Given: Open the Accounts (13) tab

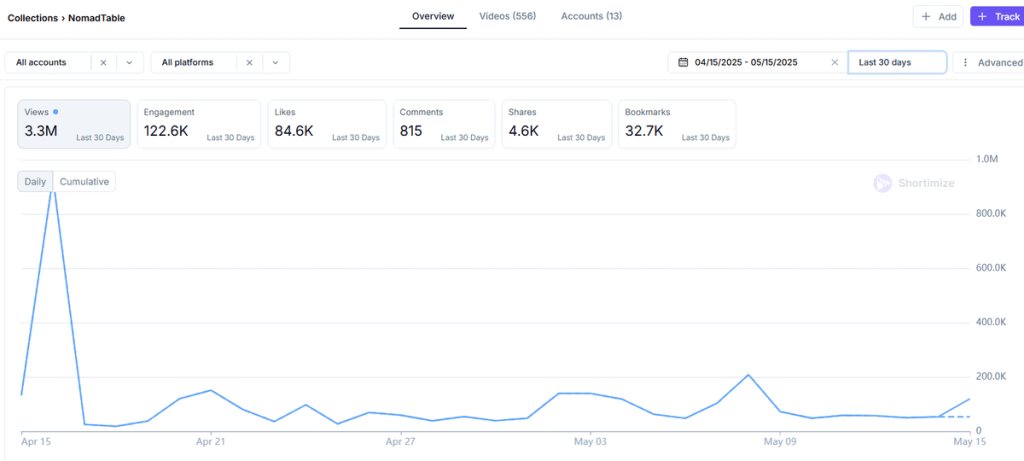Looking at the screenshot, I should point(591,16).
